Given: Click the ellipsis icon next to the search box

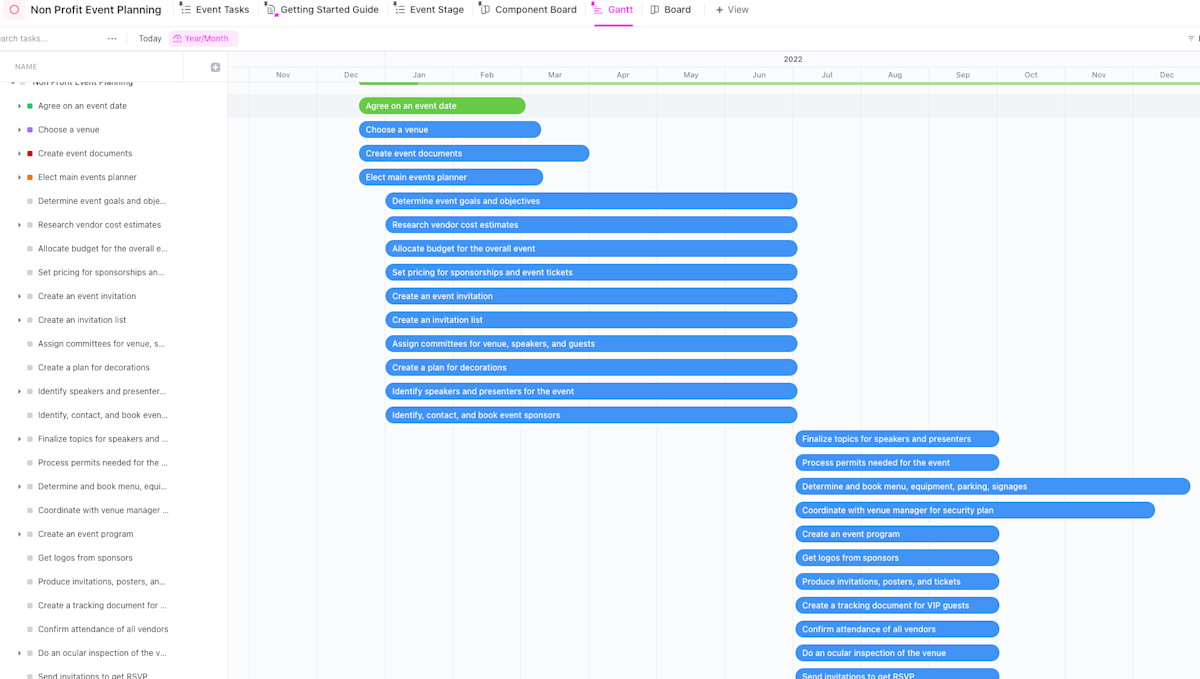Looking at the screenshot, I should pos(111,38).
